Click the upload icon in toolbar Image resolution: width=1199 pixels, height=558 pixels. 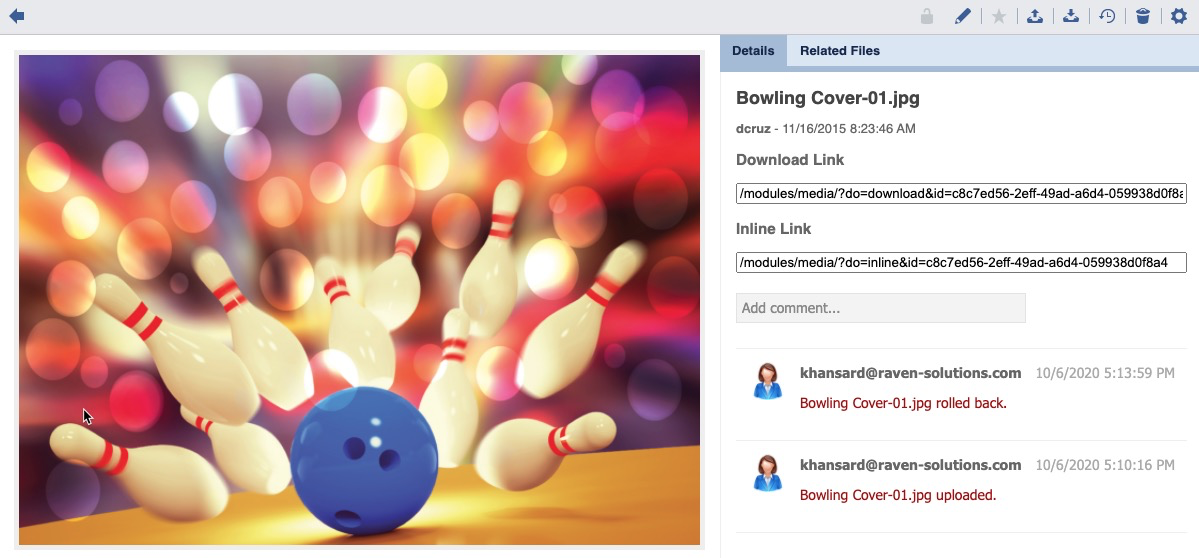coord(1035,16)
